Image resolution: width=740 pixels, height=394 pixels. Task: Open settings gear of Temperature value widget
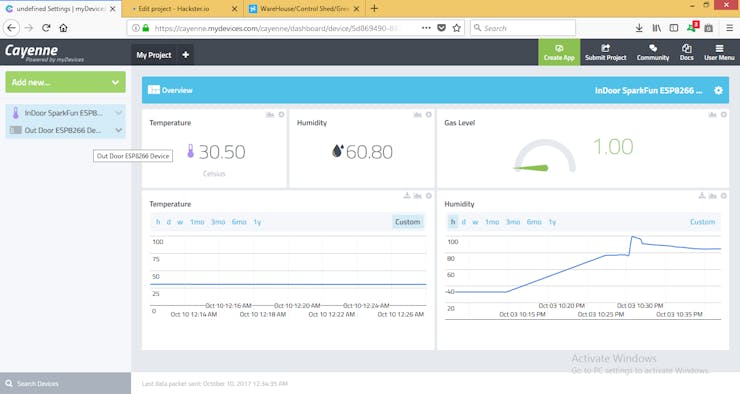(281, 115)
